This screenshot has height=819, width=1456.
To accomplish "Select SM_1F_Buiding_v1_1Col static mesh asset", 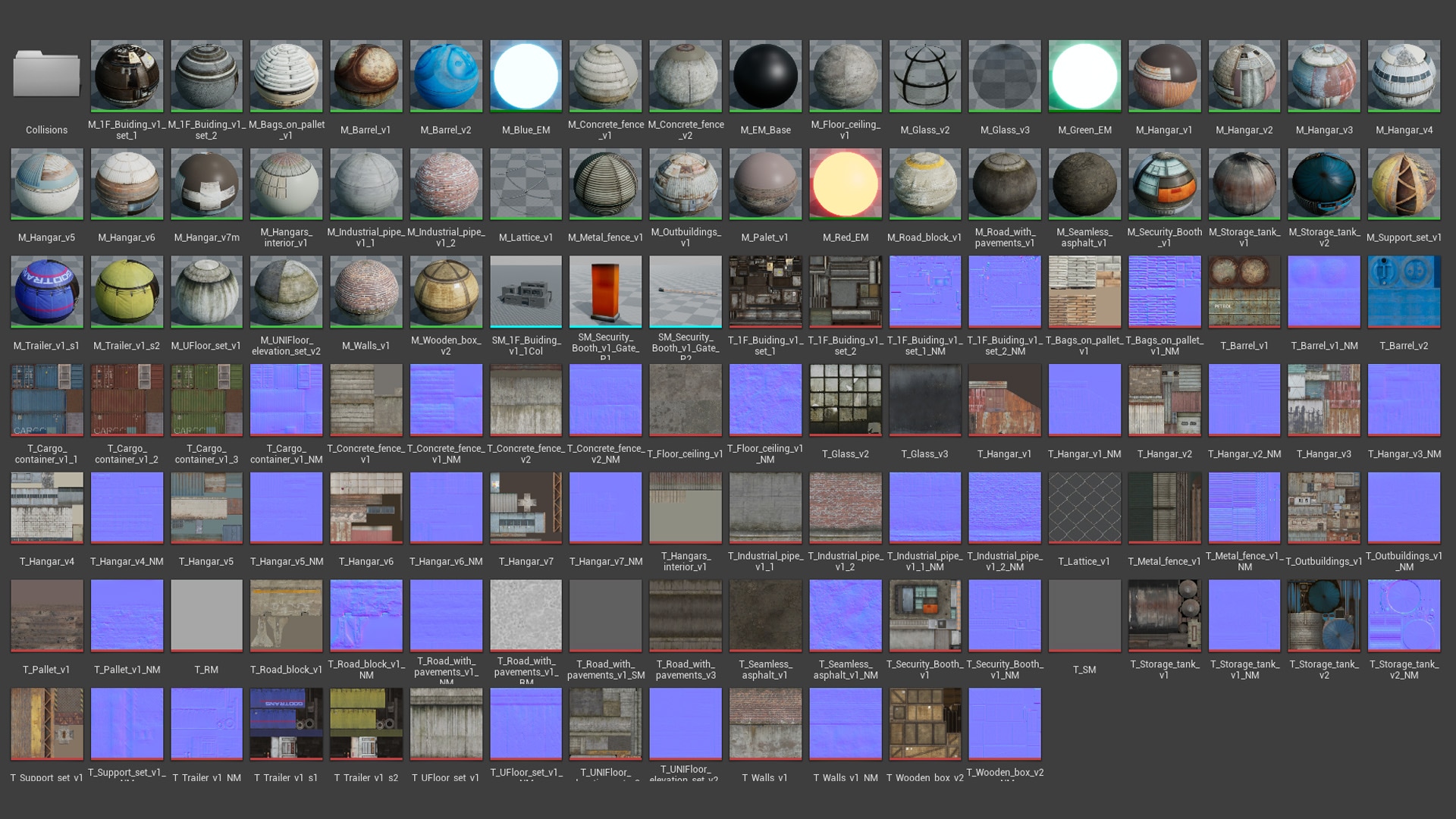I will coord(526,292).
